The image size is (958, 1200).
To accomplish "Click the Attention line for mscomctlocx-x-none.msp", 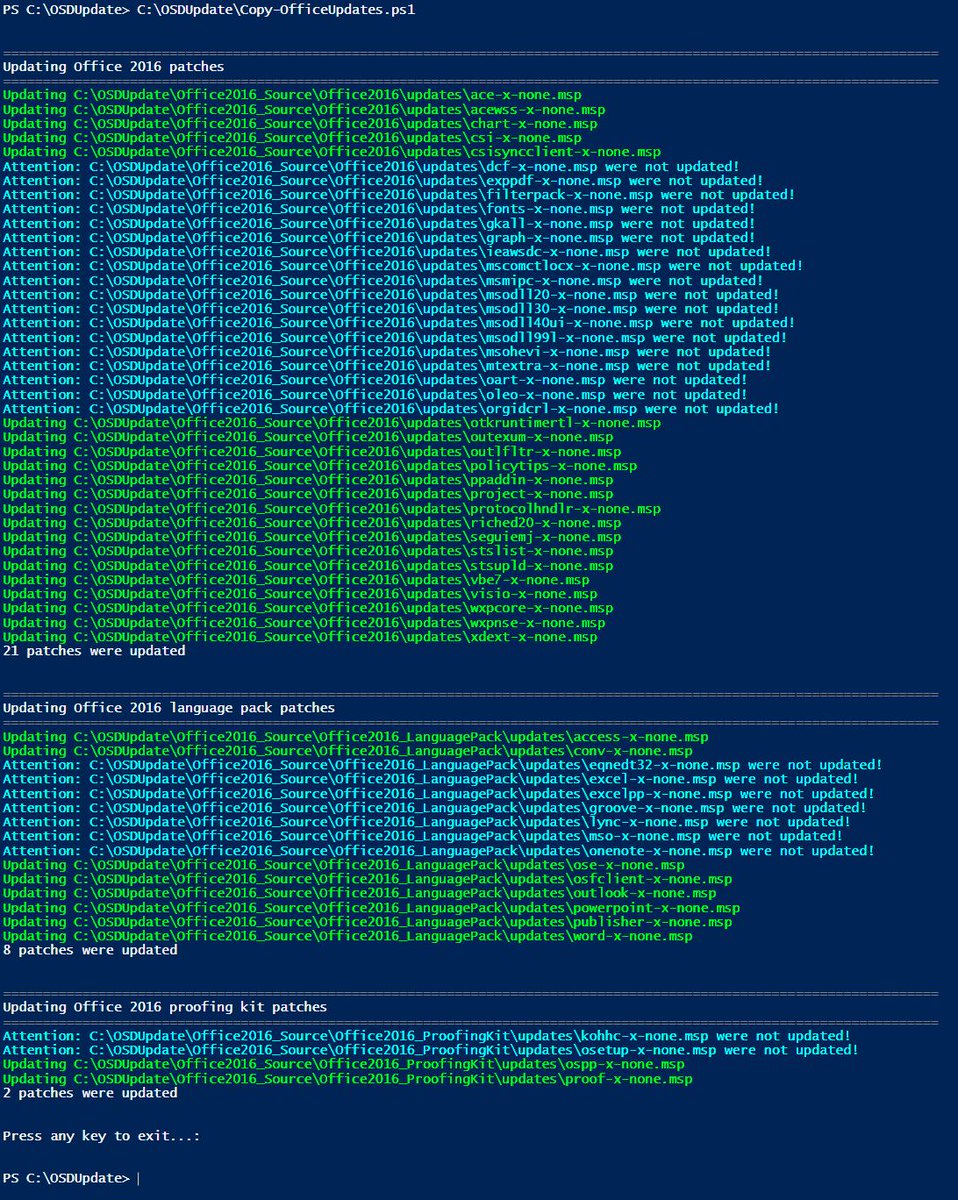I will pos(403,266).
